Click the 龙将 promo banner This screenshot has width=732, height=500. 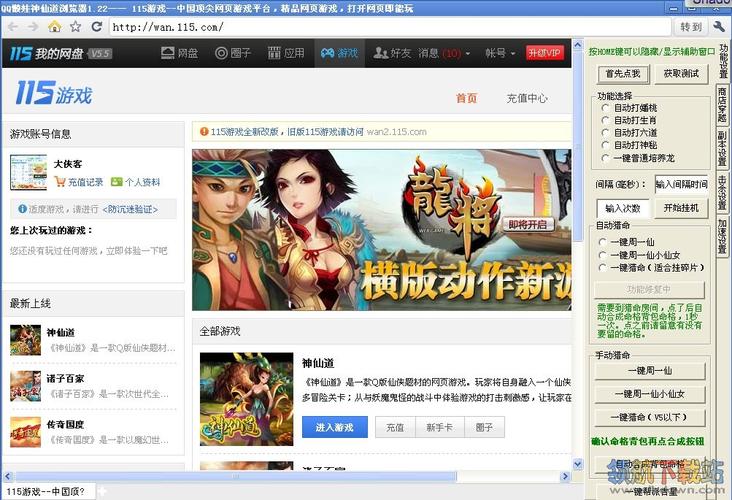[x=381, y=230]
